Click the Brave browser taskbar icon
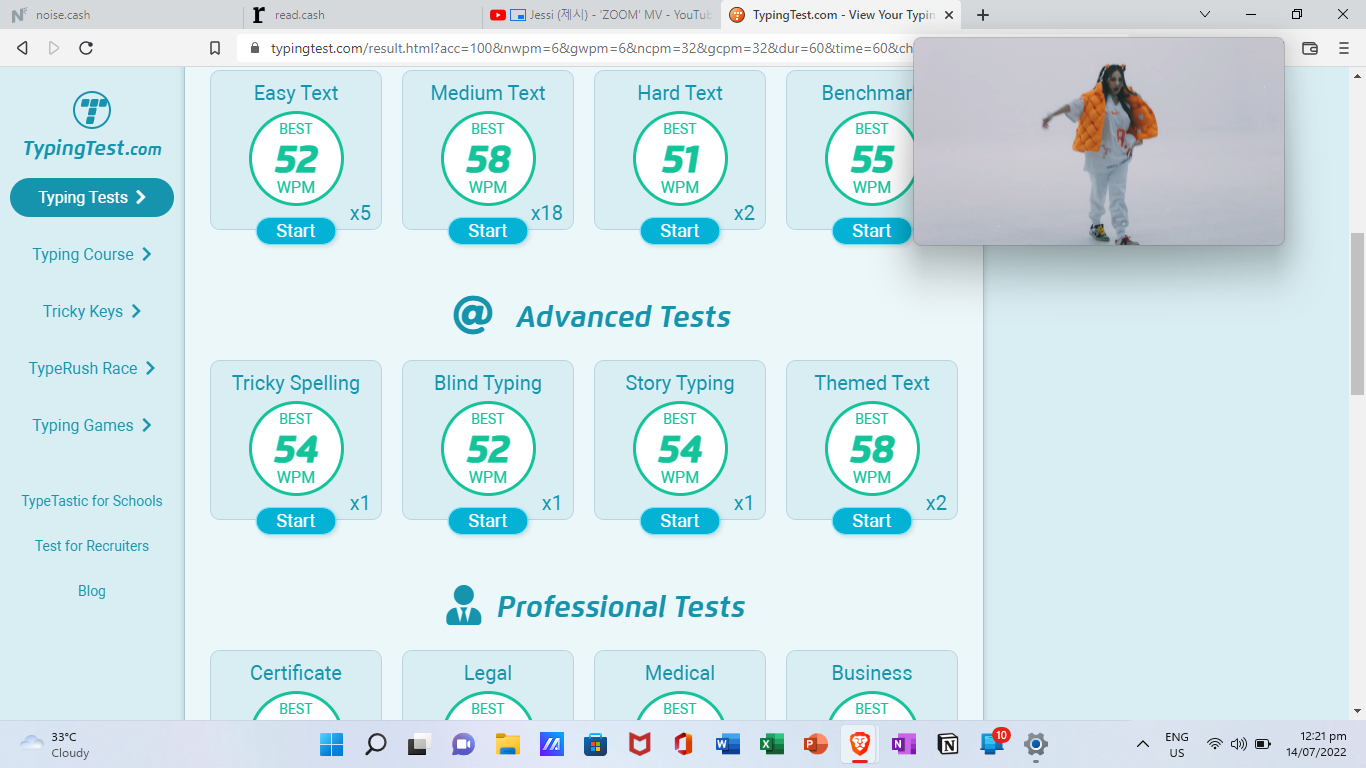 coord(859,744)
